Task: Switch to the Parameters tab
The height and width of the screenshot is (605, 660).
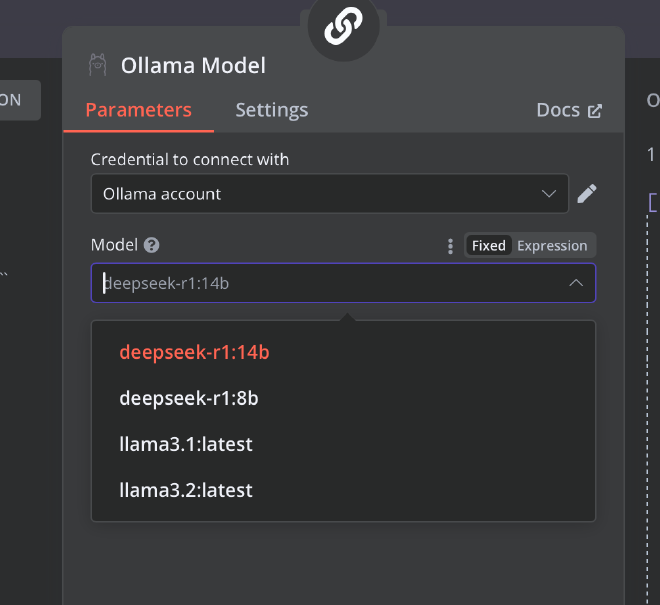Action: click(x=138, y=110)
